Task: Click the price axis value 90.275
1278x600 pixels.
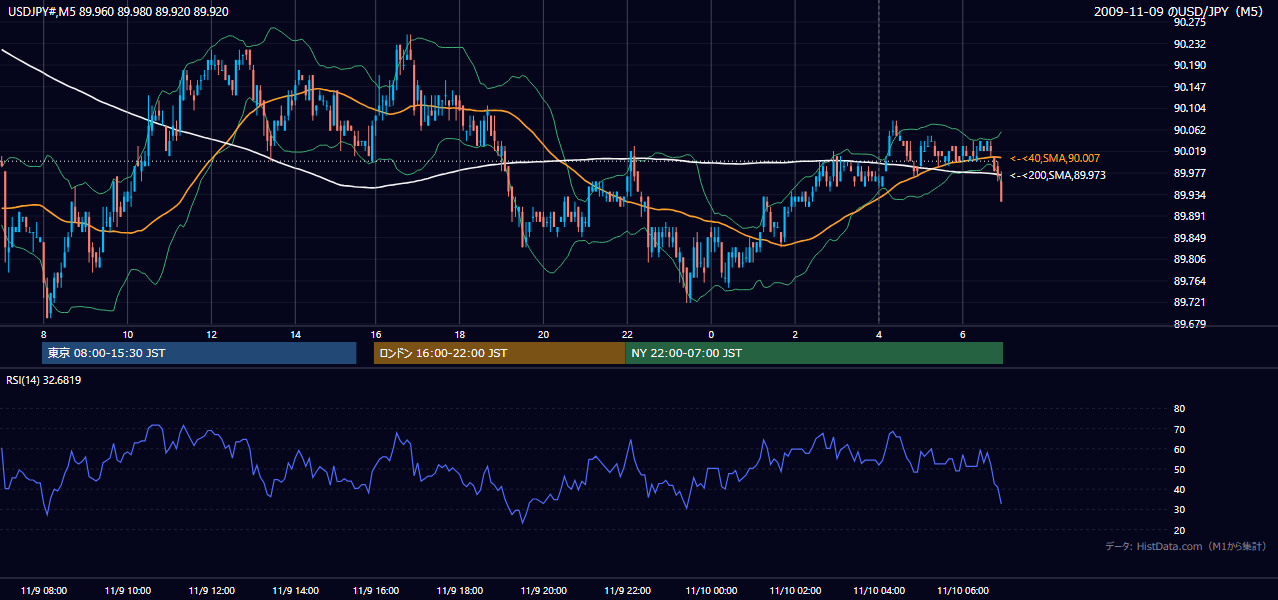Action: (1189, 22)
